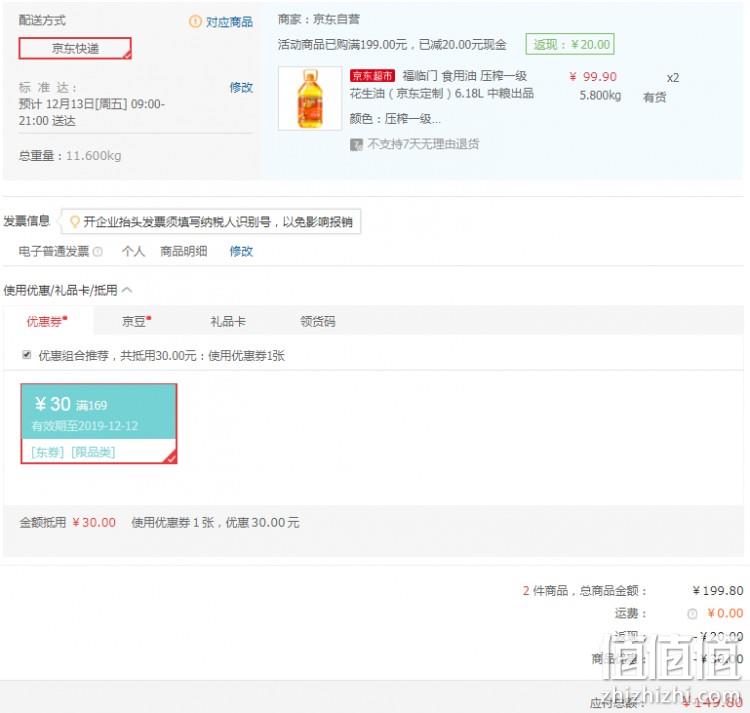This screenshot has width=750, height=713.
Task: Click the 京东超市 badge
Action: point(372,76)
